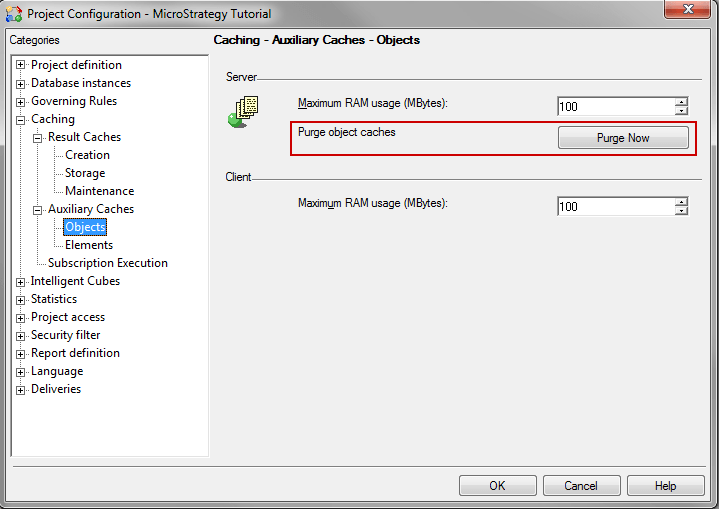Image resolution: width=719 pixels, height=509 pixels.
Task: Open Subscription Execution settings
Action: pos(108,263)
